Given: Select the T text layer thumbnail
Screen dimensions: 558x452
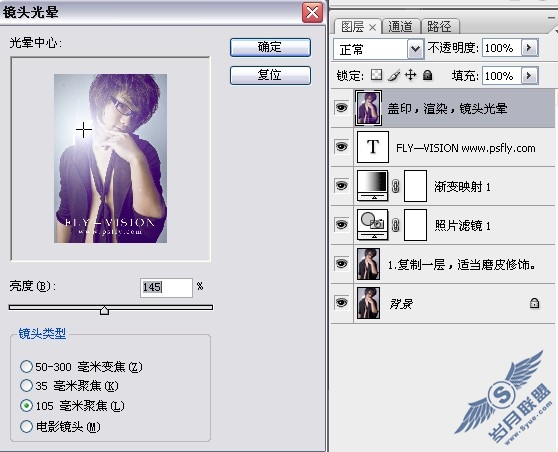Looking at the screenshot, I should tap(373, 147).
